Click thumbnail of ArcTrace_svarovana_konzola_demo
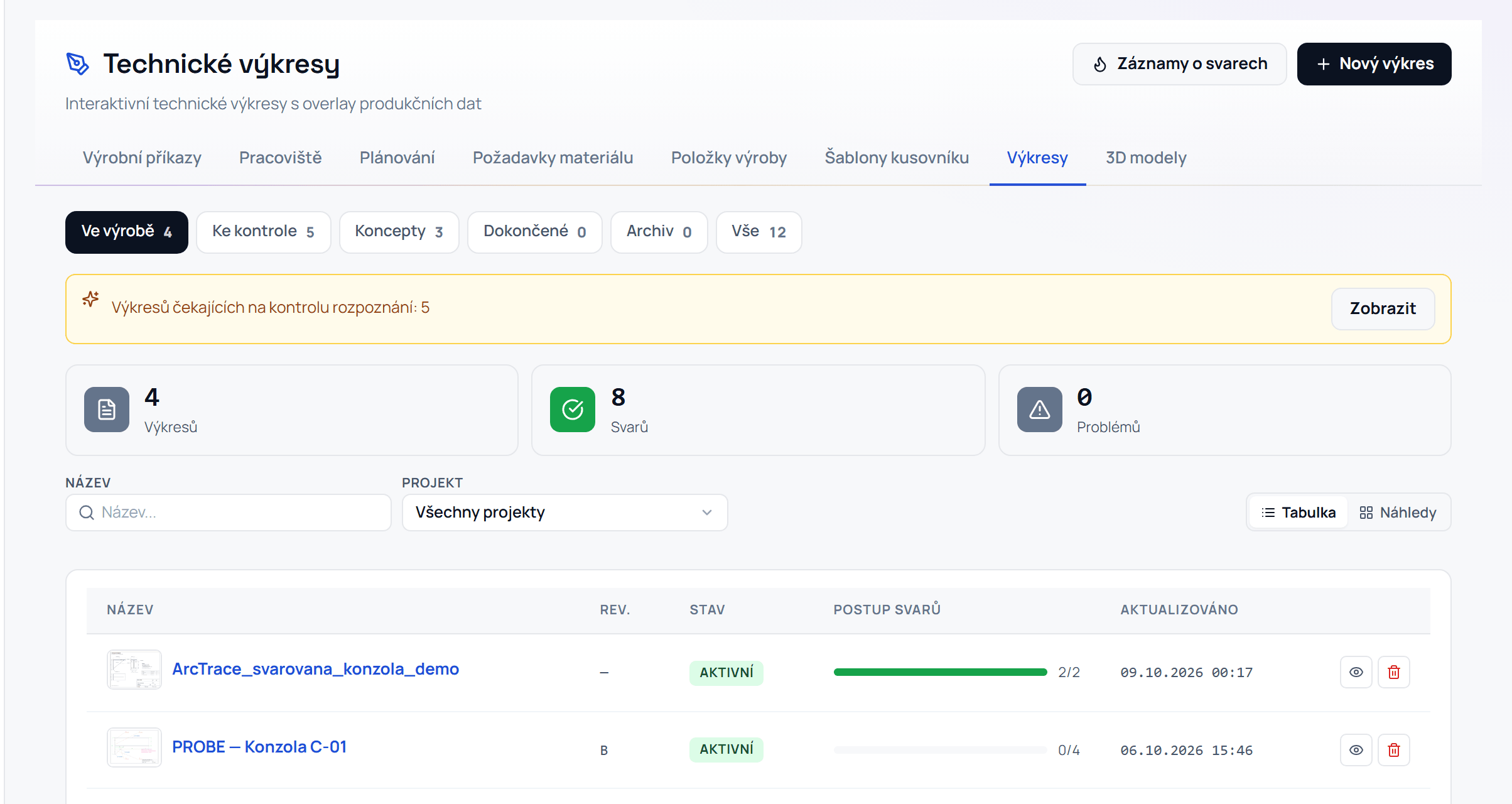1512x804 pixels. click(134, 670)
